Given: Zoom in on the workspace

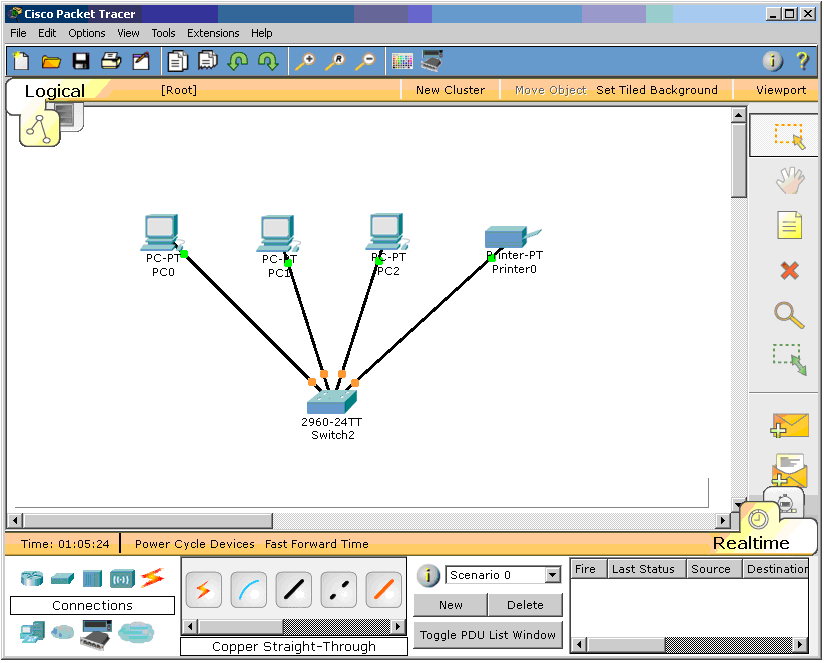Looking at the screenshot, I should click(305, 61).
